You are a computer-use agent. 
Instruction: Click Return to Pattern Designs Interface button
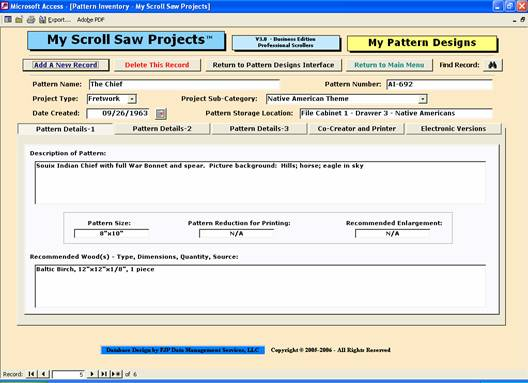pyautogui.click(x=273, y=65)
